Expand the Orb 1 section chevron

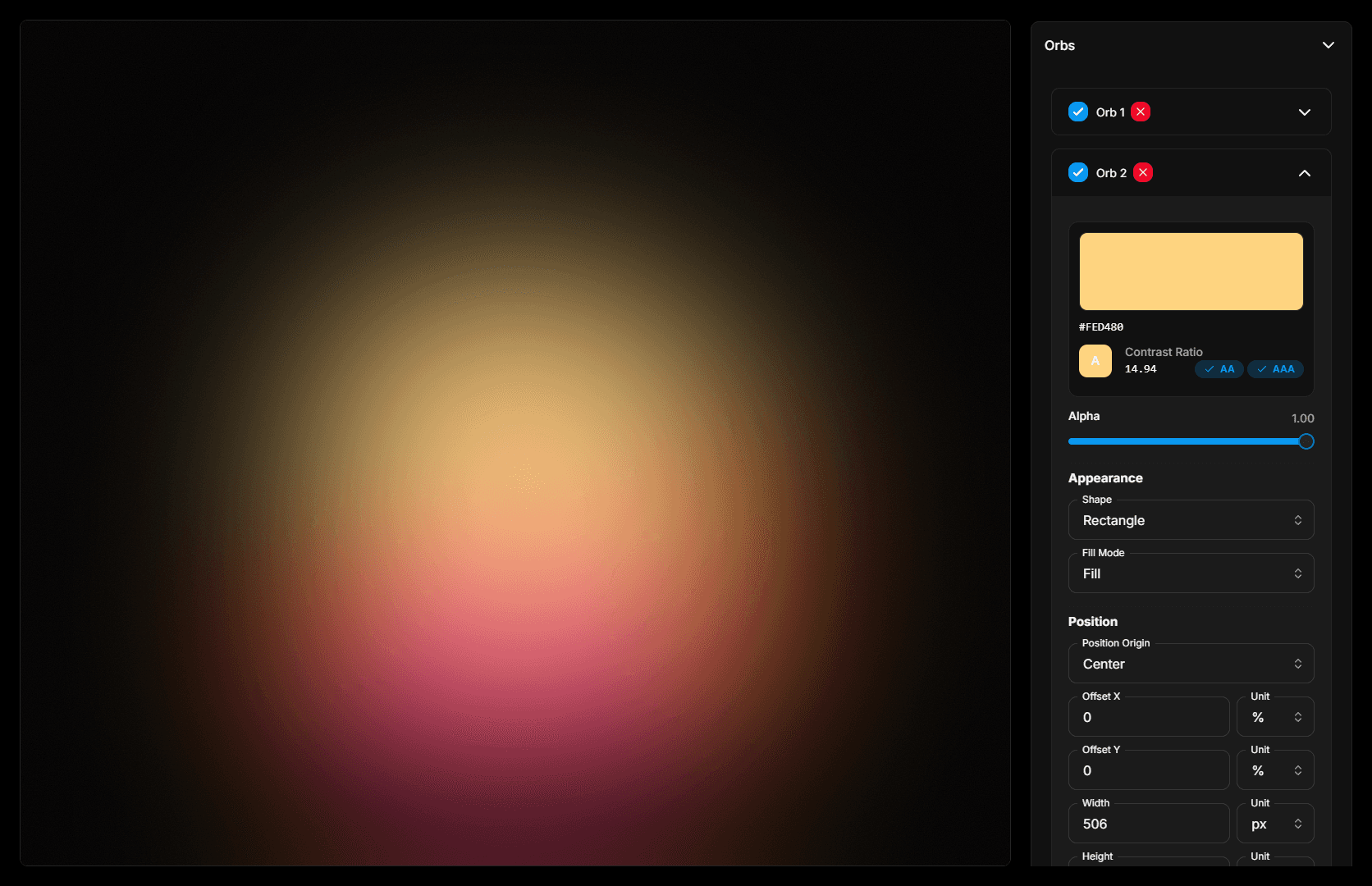coord(1305,112)
